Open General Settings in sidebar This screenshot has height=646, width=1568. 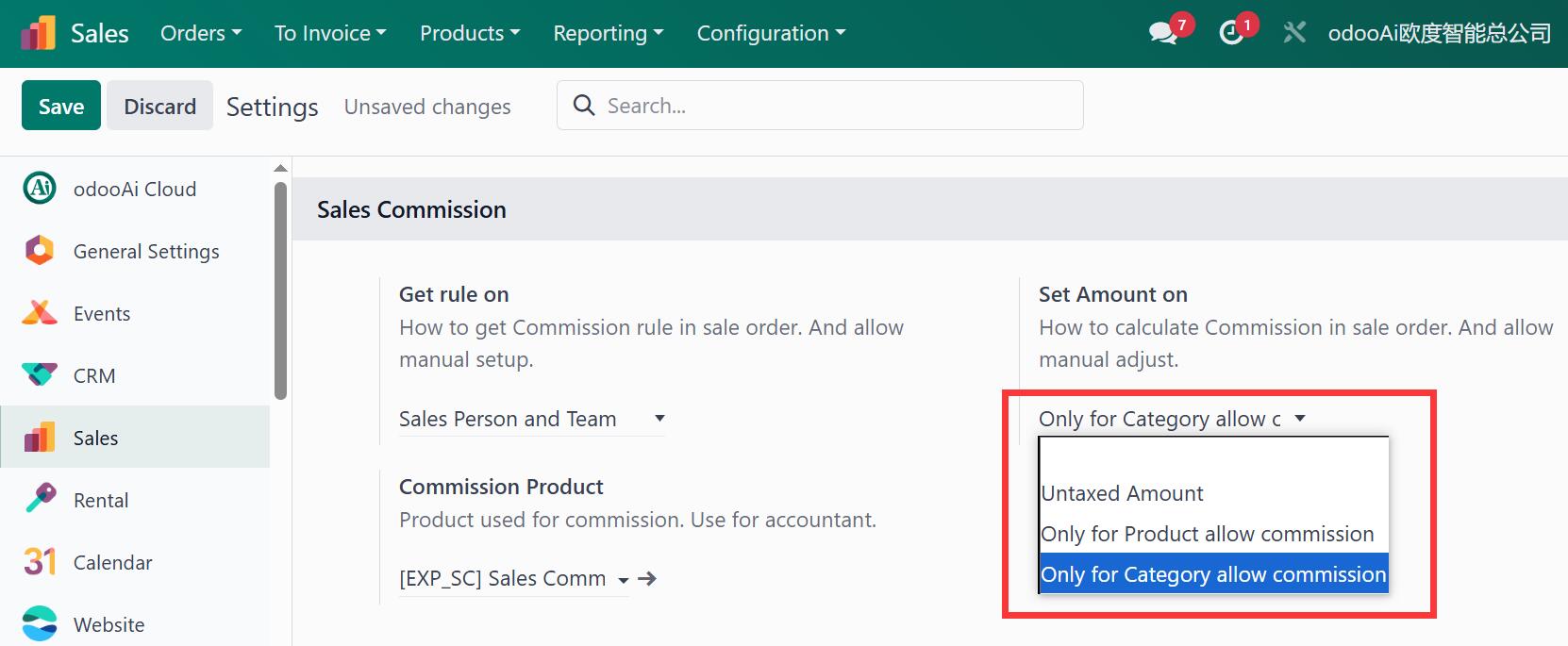tap(145, 251)
